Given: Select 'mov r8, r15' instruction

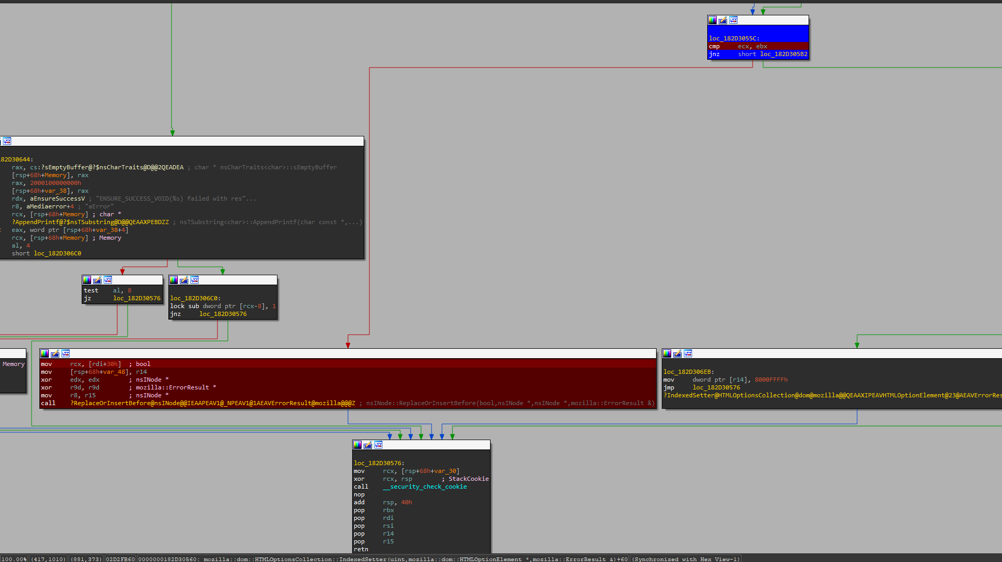Looking at the screenshot, I should coord(64,395).
